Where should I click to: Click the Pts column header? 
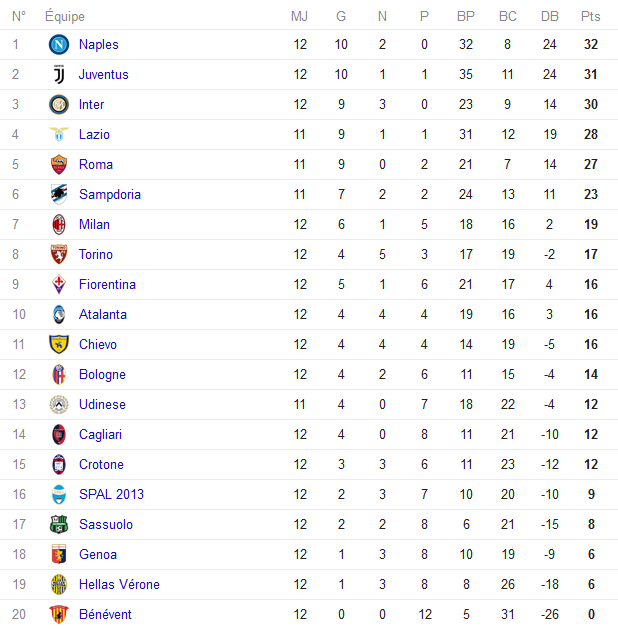(590, 16)
